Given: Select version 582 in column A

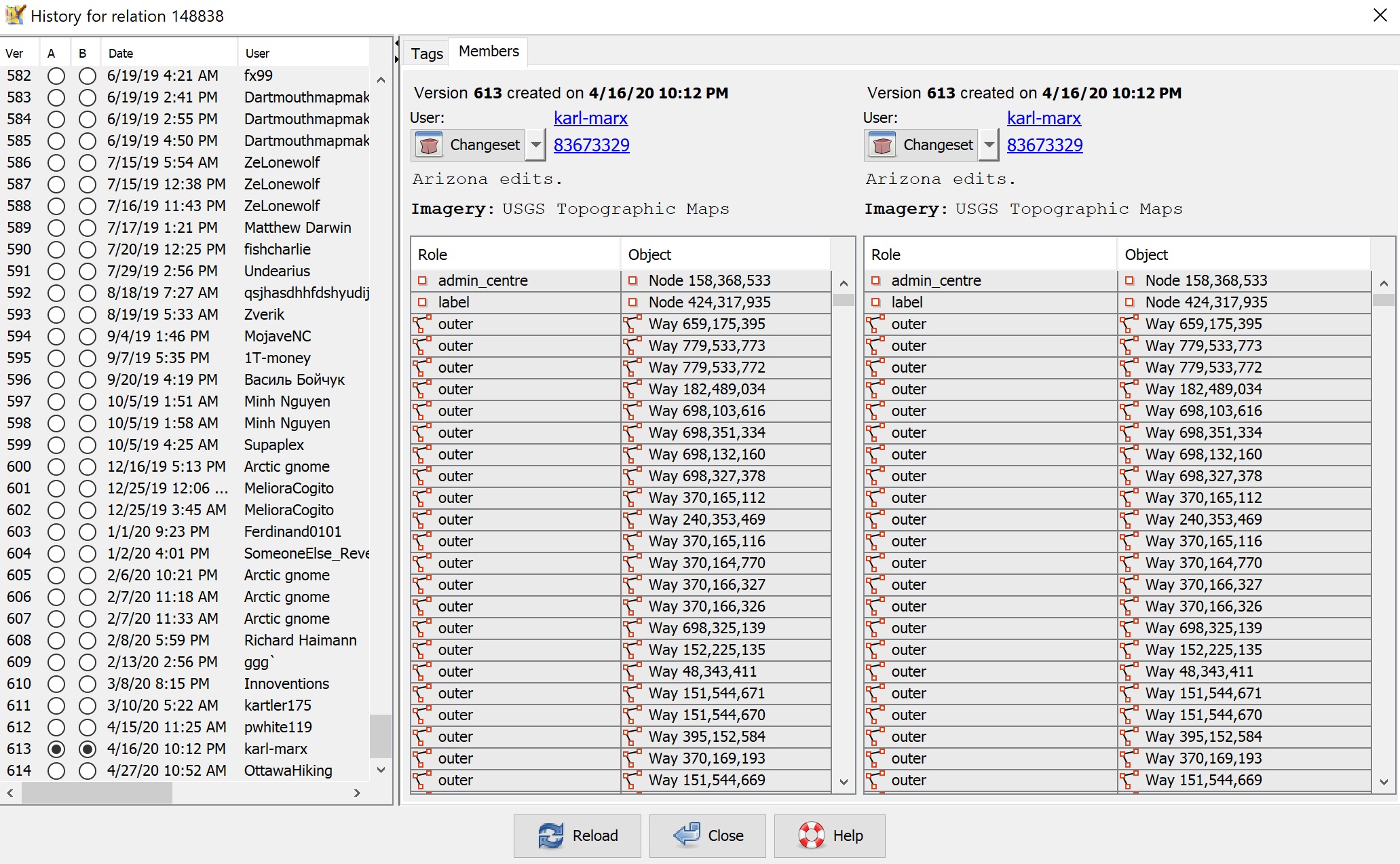Looking at the screenshot, I should [x=56, y=76].
